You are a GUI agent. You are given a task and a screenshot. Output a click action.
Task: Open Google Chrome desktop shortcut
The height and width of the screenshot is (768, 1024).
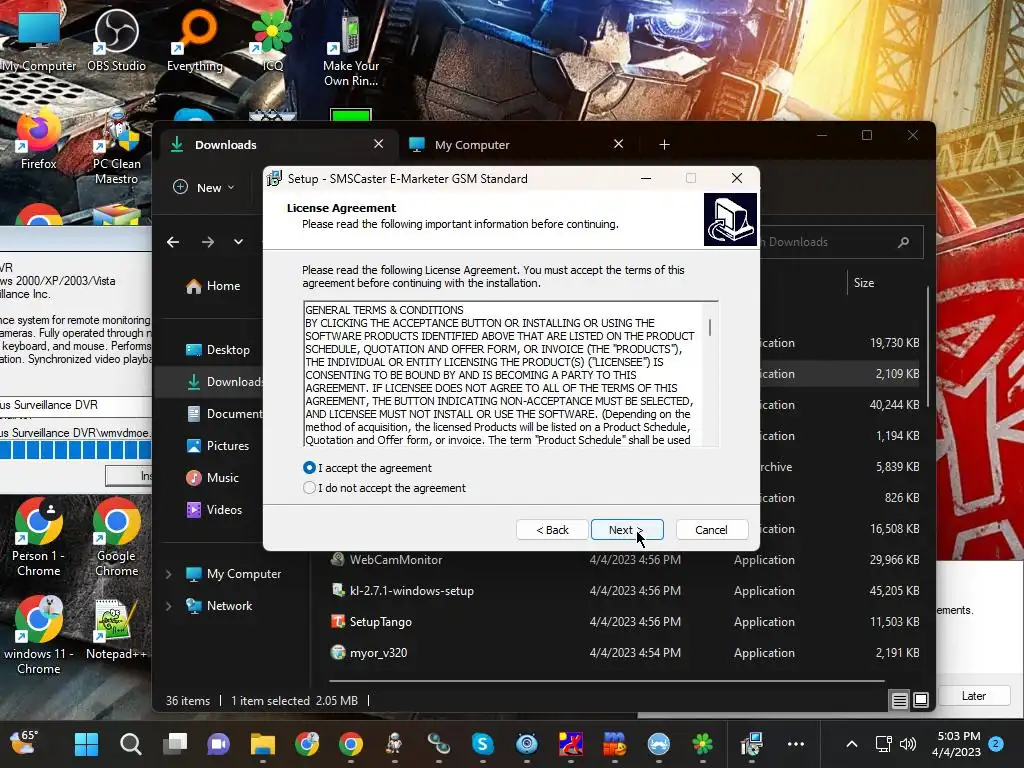[x=116, y=538]
